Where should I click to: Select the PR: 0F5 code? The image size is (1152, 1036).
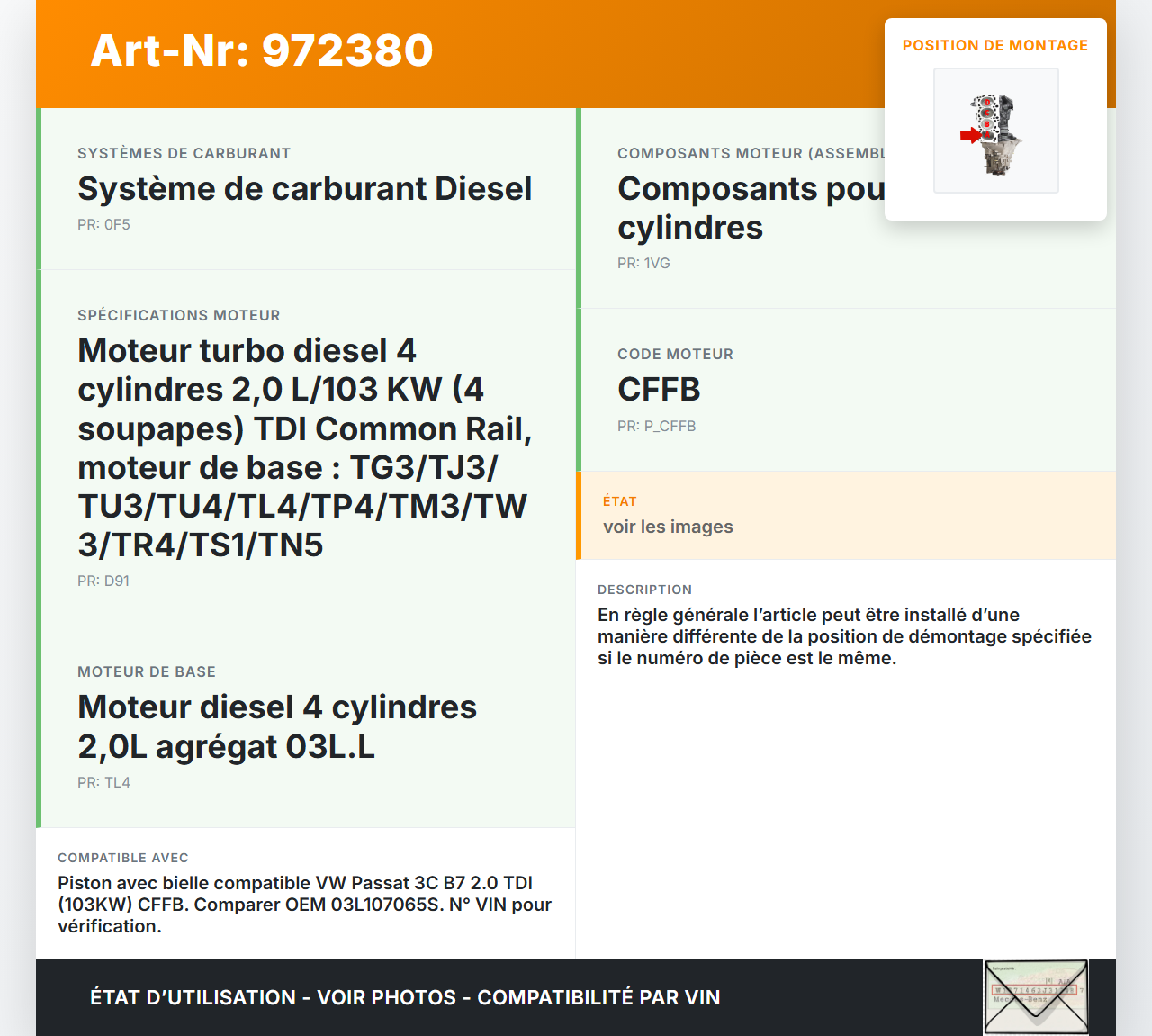click(103, 225)
